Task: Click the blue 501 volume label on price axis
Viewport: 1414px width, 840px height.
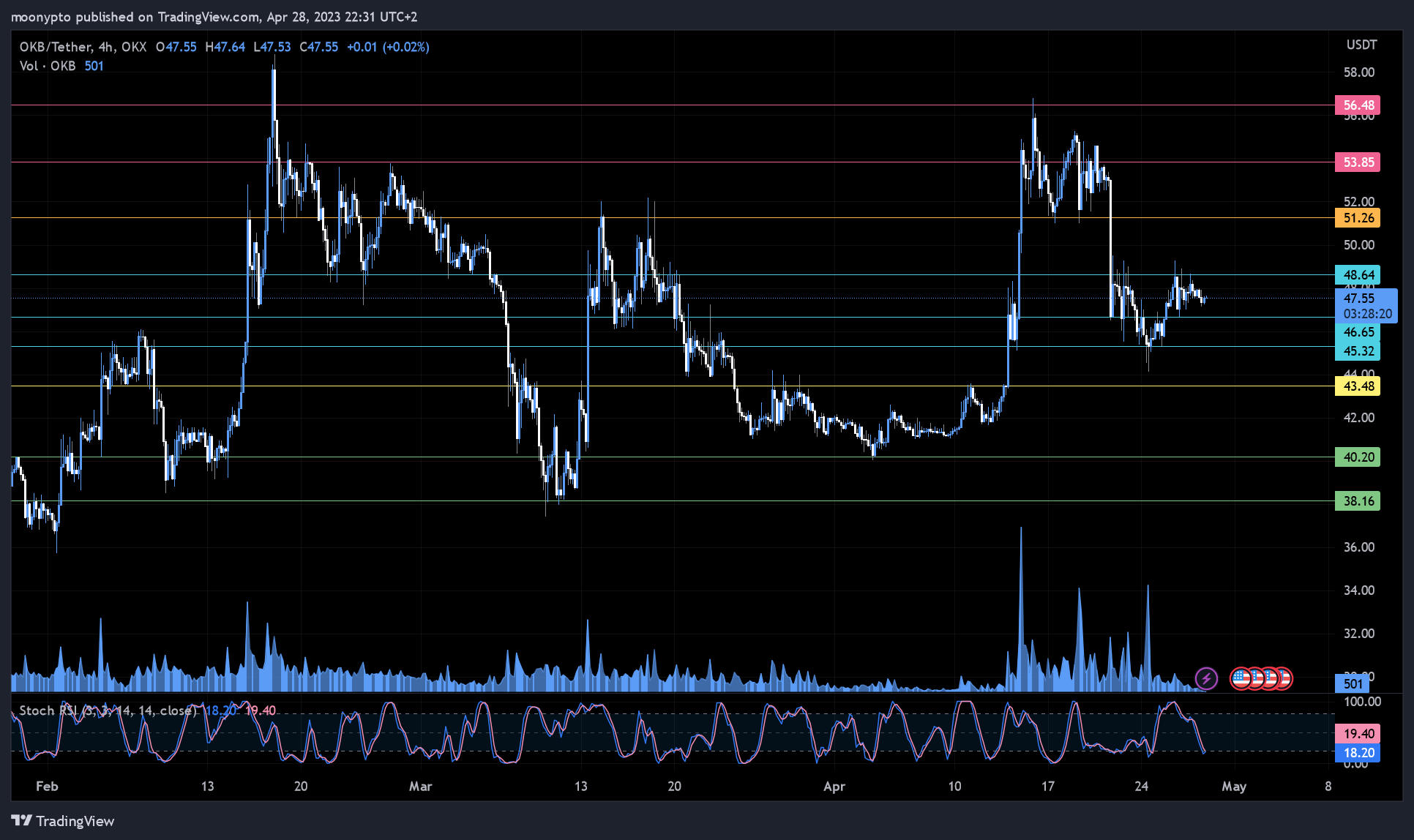Action: [x=1353, y=684]
